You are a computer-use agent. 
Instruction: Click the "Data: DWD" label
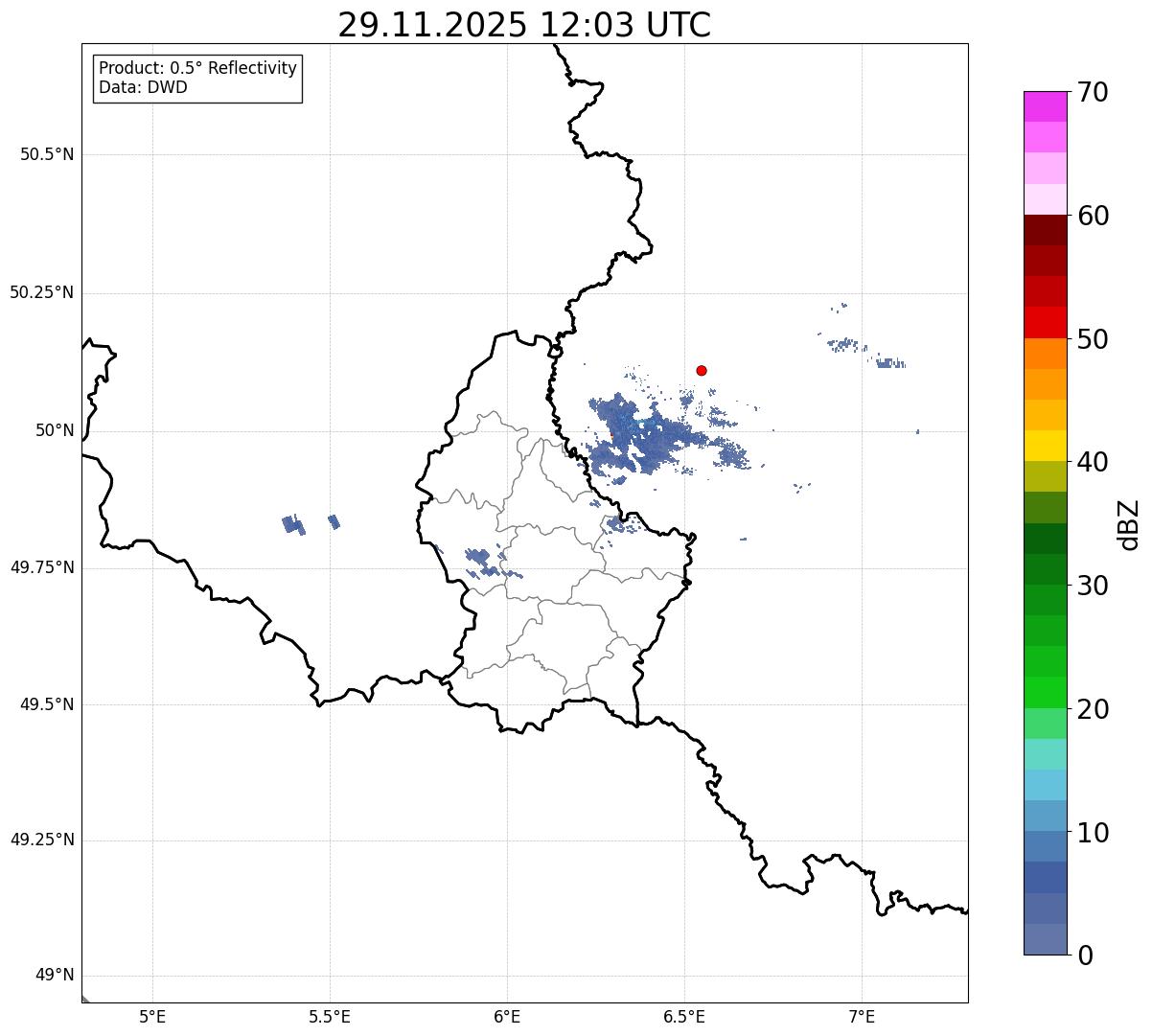[143, 88]
